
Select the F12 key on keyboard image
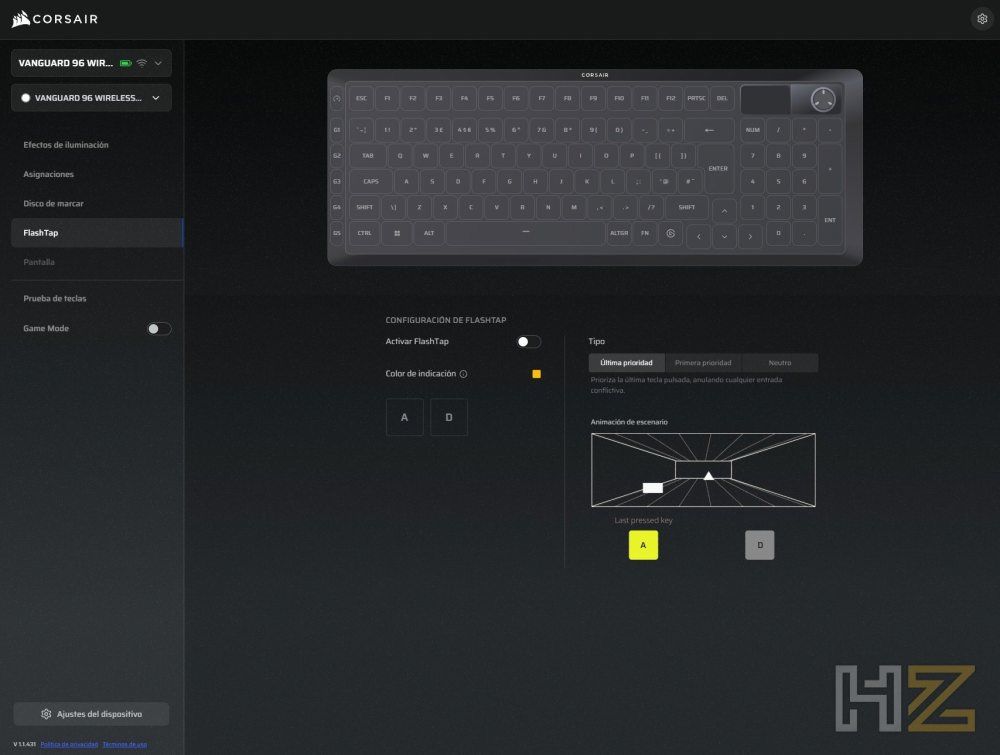[670, 99]
